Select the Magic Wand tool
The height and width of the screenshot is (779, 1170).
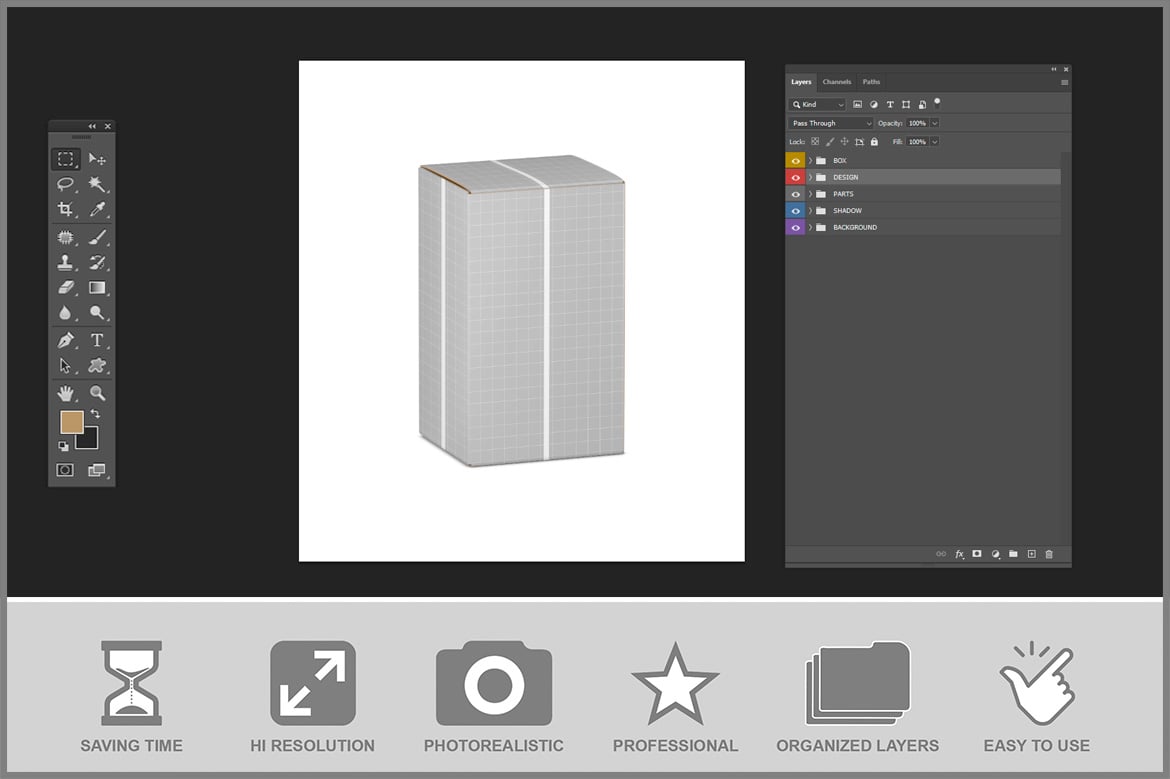click(x=97, y=184)
